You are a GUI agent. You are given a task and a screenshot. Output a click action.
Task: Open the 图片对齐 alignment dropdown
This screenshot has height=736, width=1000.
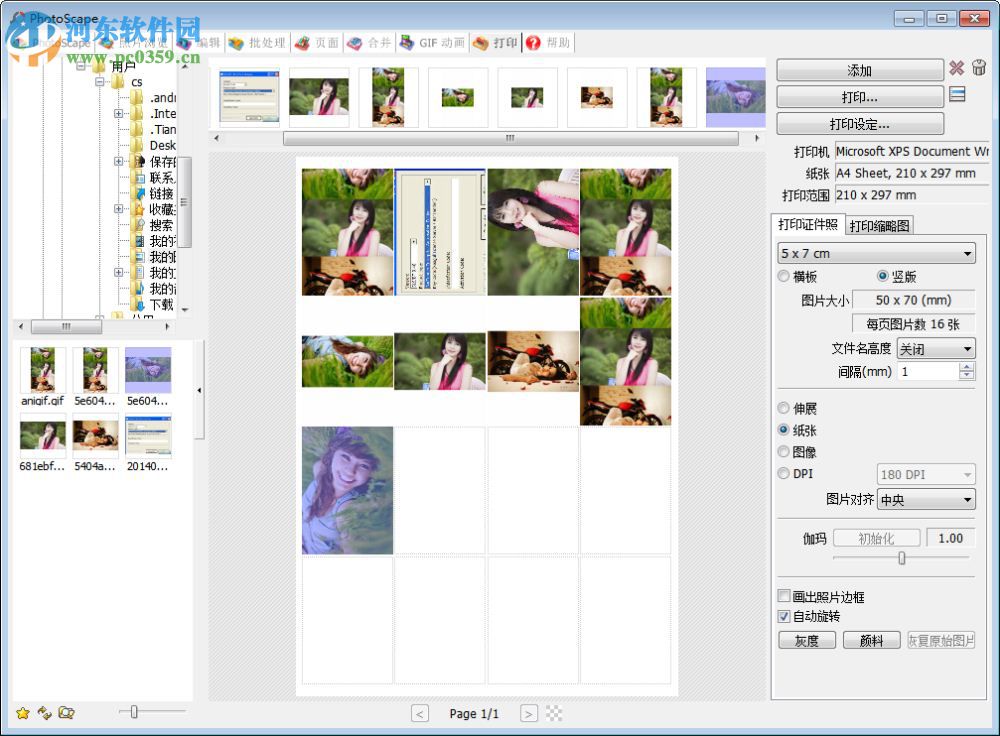click(925, 500)
